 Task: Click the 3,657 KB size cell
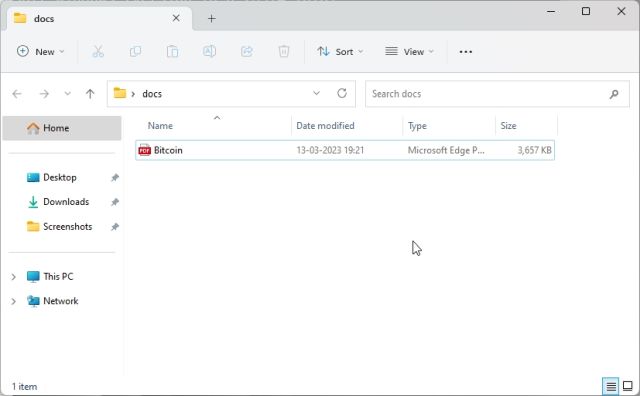pos(534,150)
